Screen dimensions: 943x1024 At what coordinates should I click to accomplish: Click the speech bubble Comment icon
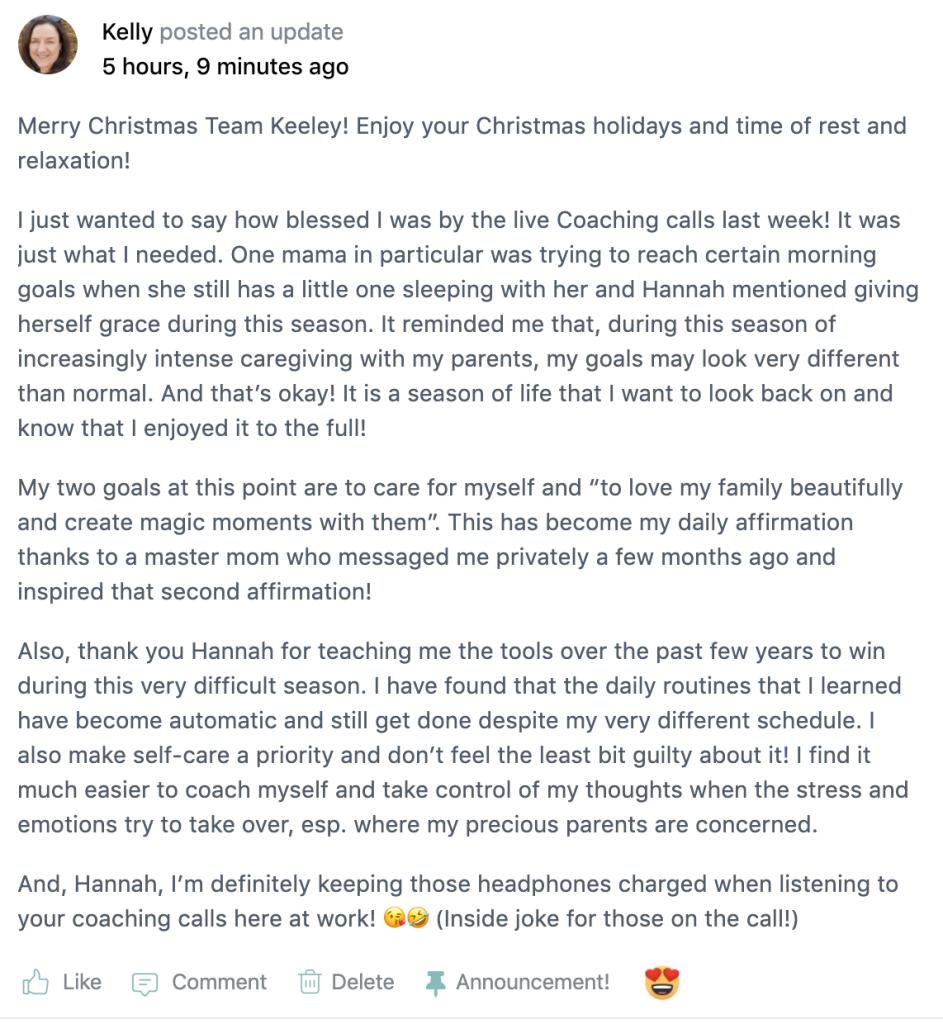[x=146, y=983]
